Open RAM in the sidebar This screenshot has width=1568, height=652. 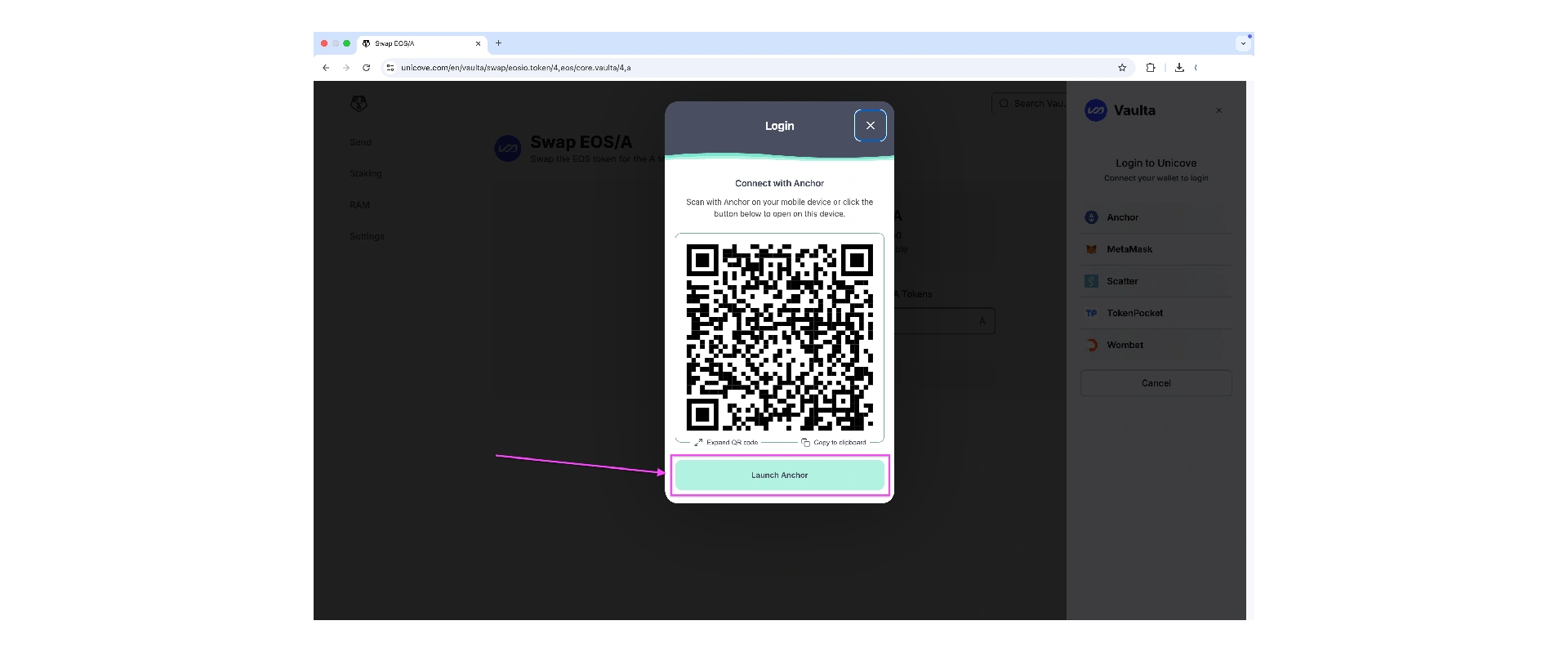tap(359, 205)
